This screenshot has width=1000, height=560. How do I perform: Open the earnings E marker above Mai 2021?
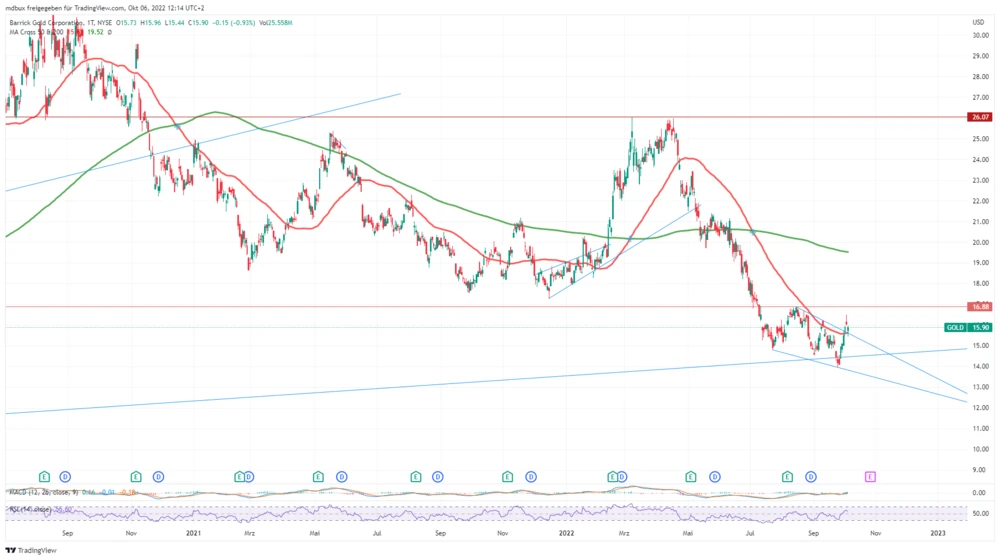point(318,477)
